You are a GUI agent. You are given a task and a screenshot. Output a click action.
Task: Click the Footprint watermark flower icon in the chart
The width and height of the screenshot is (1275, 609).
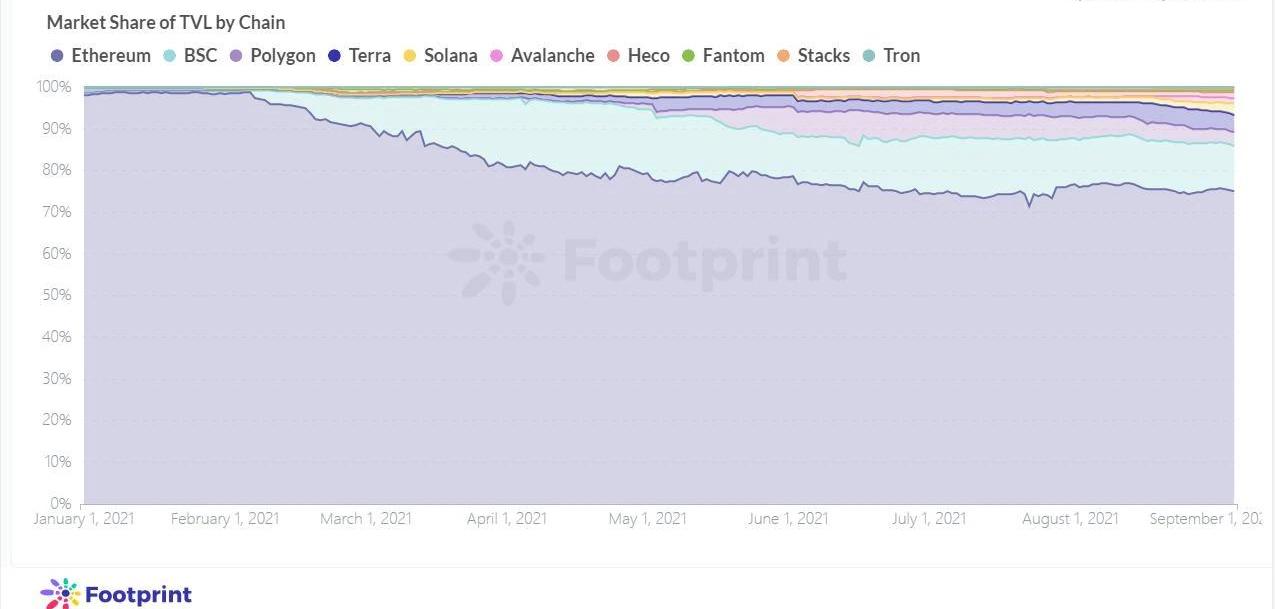coord(497,262)
